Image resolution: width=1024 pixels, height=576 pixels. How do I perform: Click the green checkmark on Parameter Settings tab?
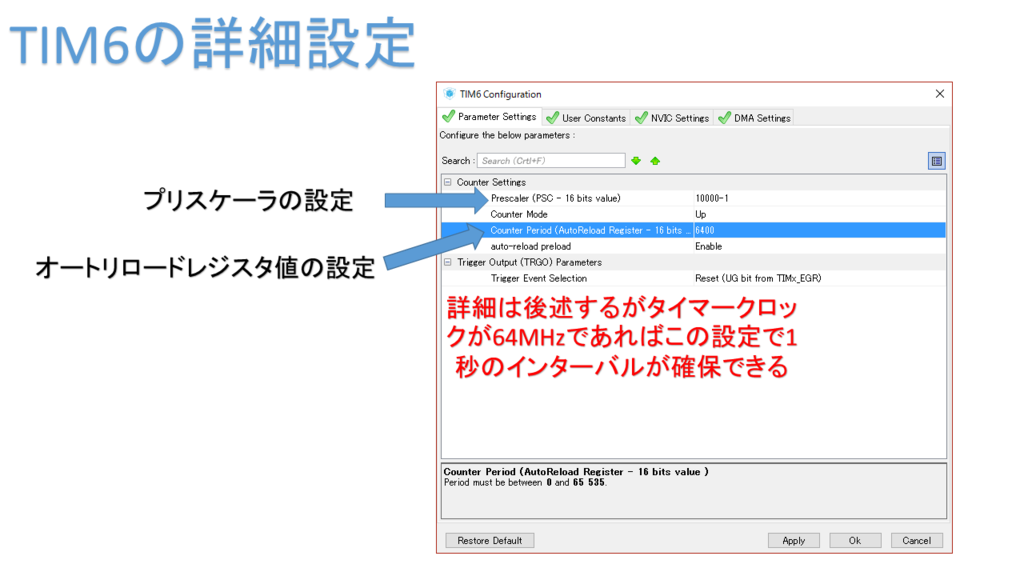(450, 117)
